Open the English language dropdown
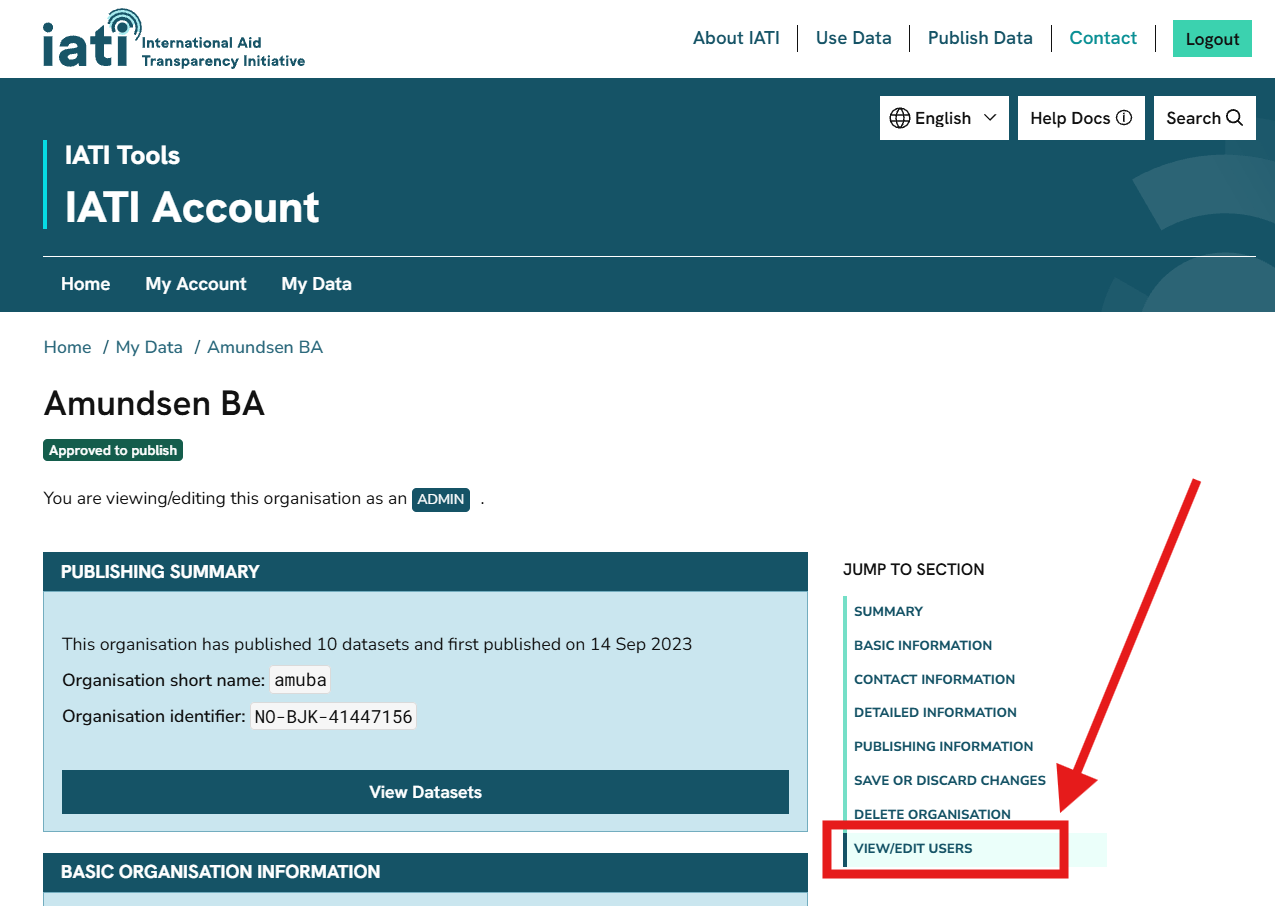Image resolution: width=1275 pixels, height=906 pixels. pos(944,118)
